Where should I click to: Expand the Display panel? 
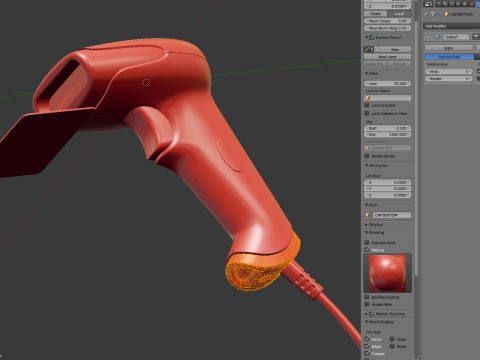[367, 225]
